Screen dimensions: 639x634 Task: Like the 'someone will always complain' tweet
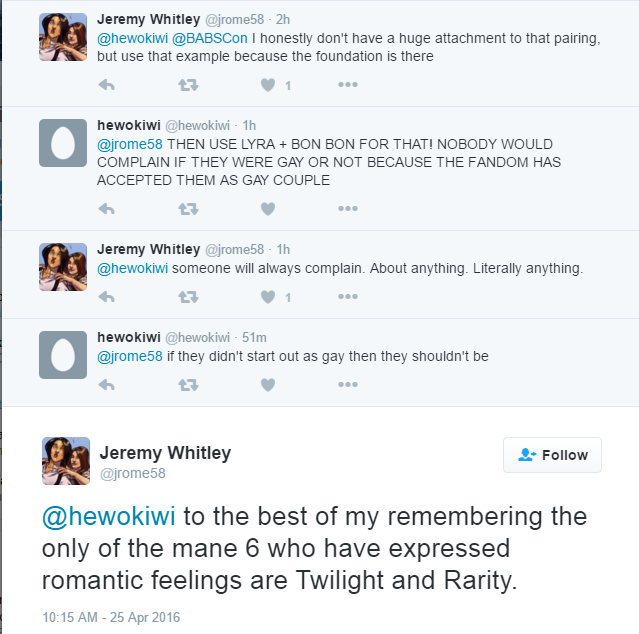[x=268, y=297]
